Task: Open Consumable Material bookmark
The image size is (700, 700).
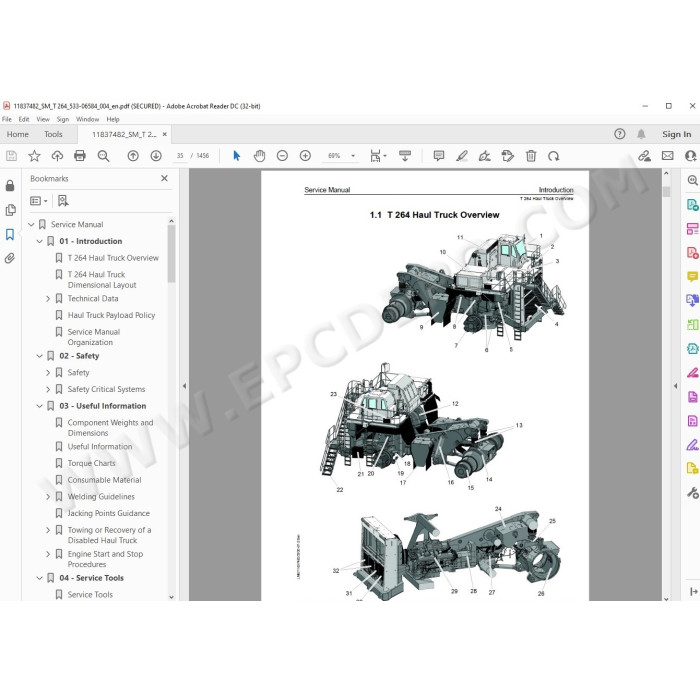Action: coord(104,480)
